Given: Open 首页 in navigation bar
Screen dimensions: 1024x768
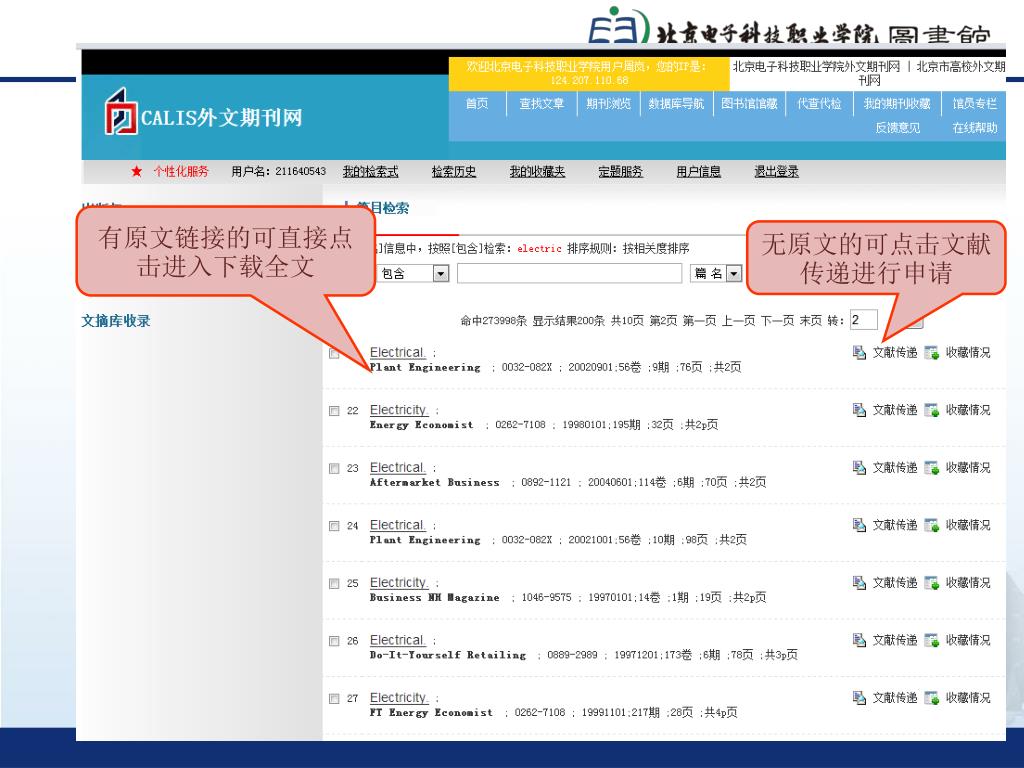Looking at the screenshot, I should click(477, 103).
